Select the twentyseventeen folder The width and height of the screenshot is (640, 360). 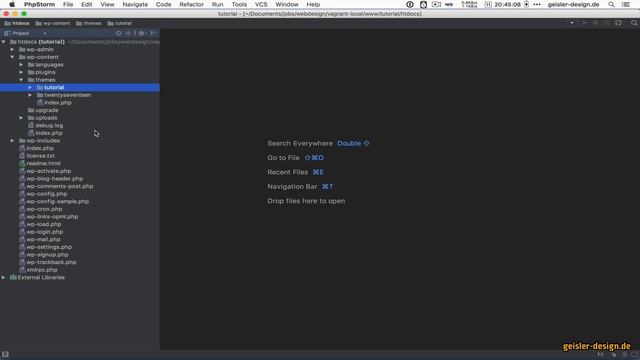click(67, 95)
